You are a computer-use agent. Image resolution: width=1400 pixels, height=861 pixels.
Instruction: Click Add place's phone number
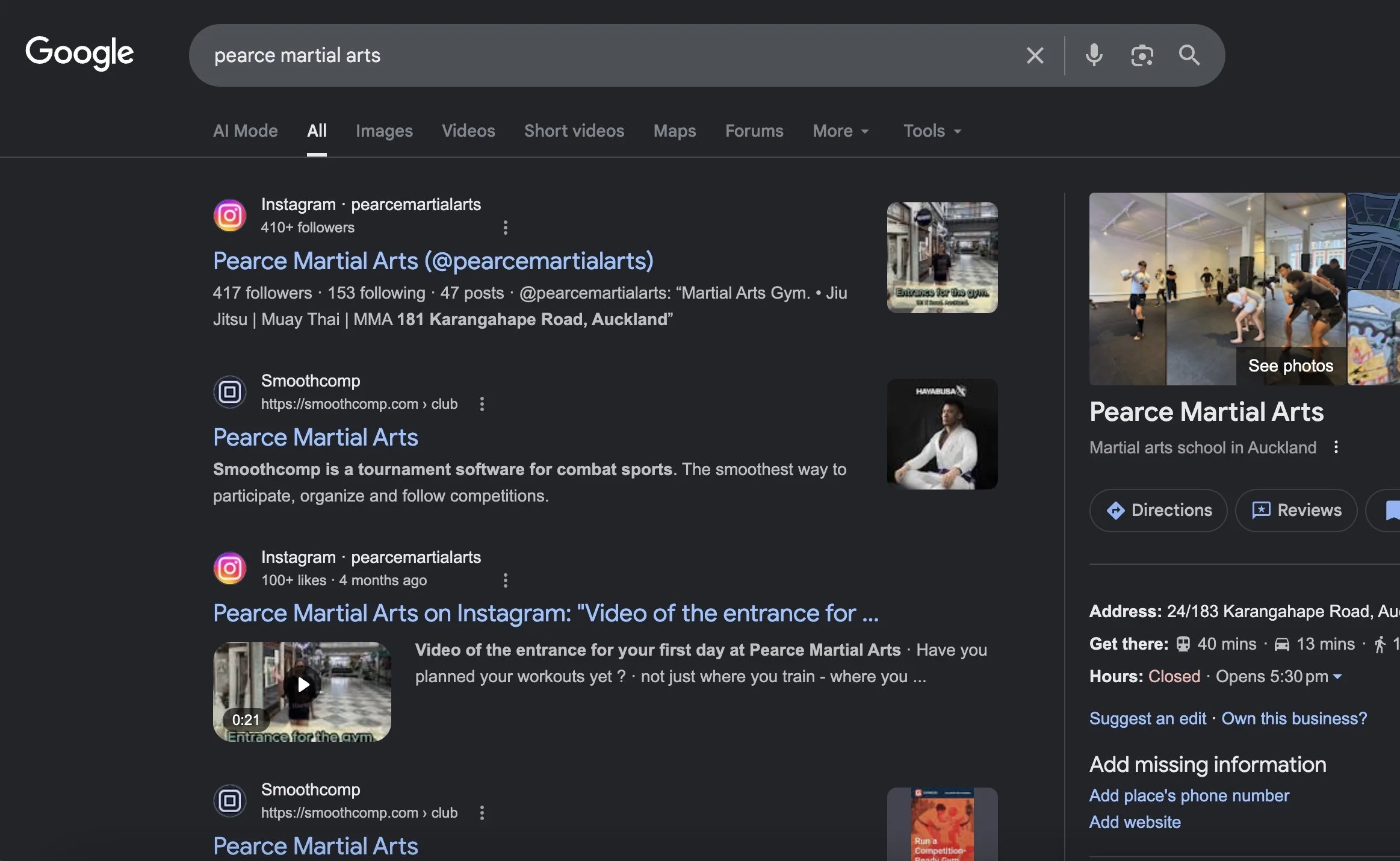coord(1189,795)
